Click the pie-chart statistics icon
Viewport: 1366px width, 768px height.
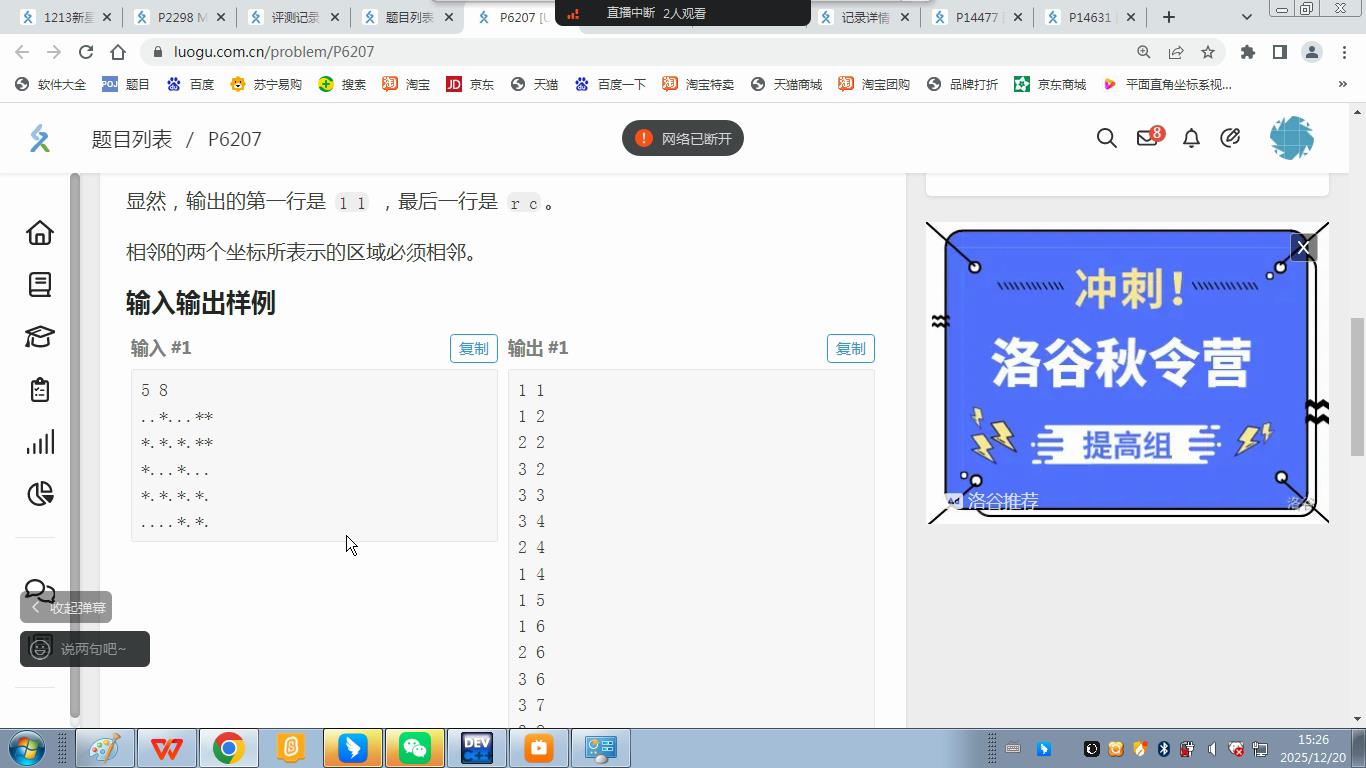[38, 494]
